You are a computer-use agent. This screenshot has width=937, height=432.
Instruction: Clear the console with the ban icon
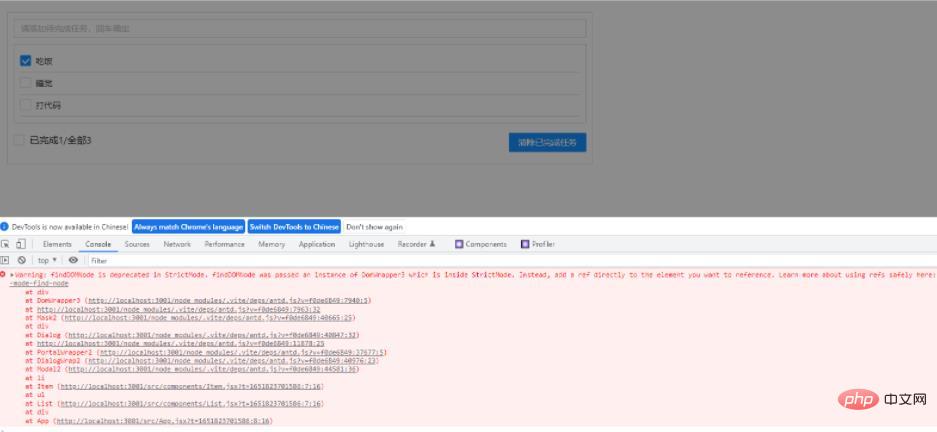pos(22,260)
